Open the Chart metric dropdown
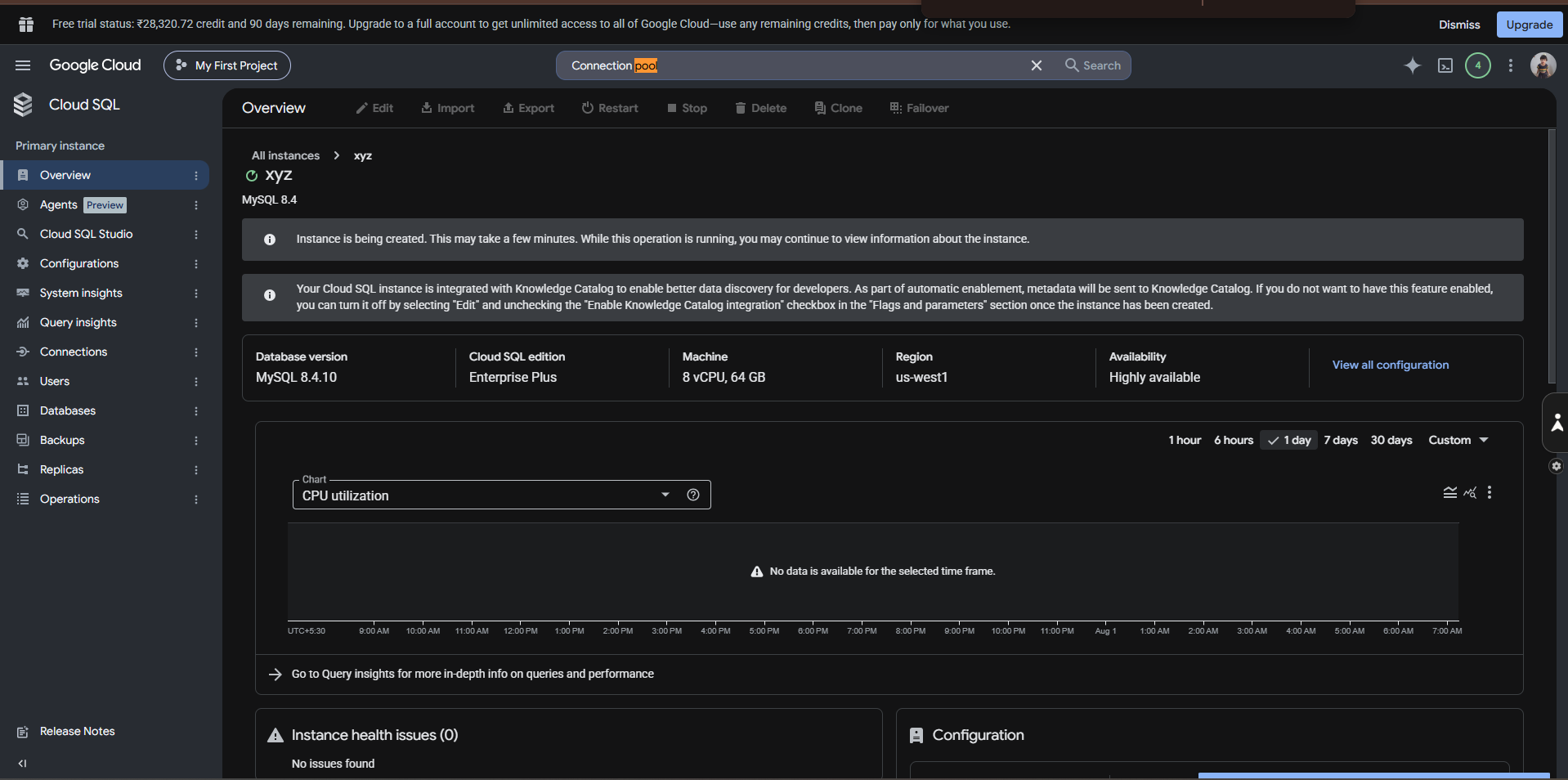The image size is (1568, 780). coord(501,495)
